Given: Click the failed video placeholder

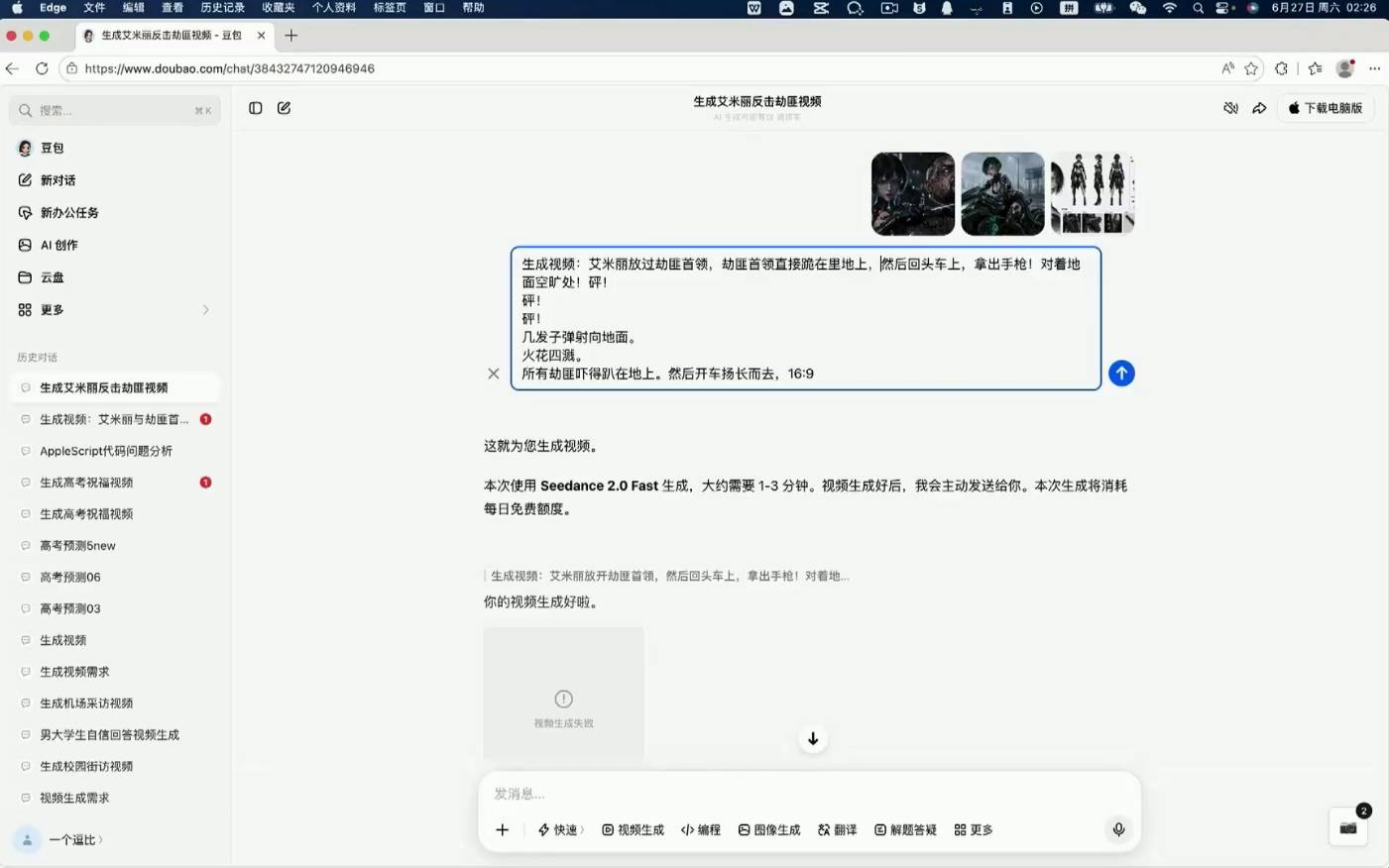Looking at the screenshot, I should pos(563,694).
